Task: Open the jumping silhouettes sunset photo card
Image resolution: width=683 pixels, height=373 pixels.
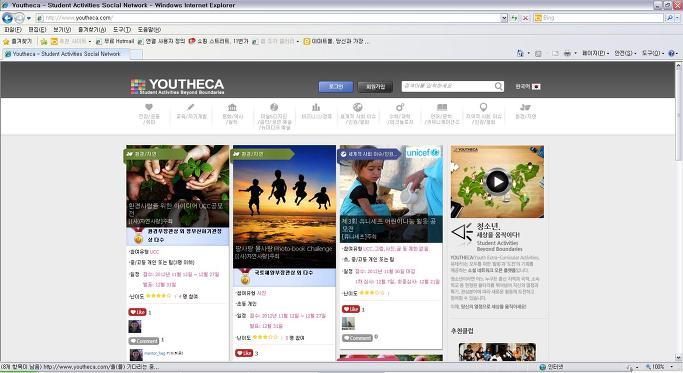Action: tap(284, 207)
